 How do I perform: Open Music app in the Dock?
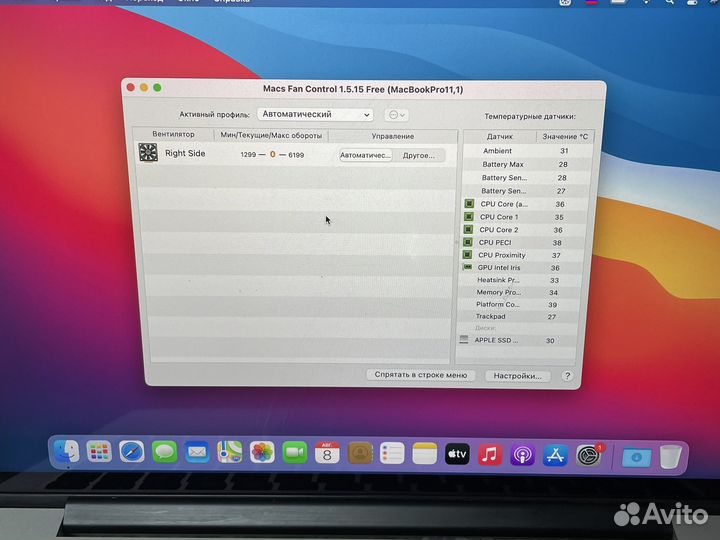click(x=490, y=455)
